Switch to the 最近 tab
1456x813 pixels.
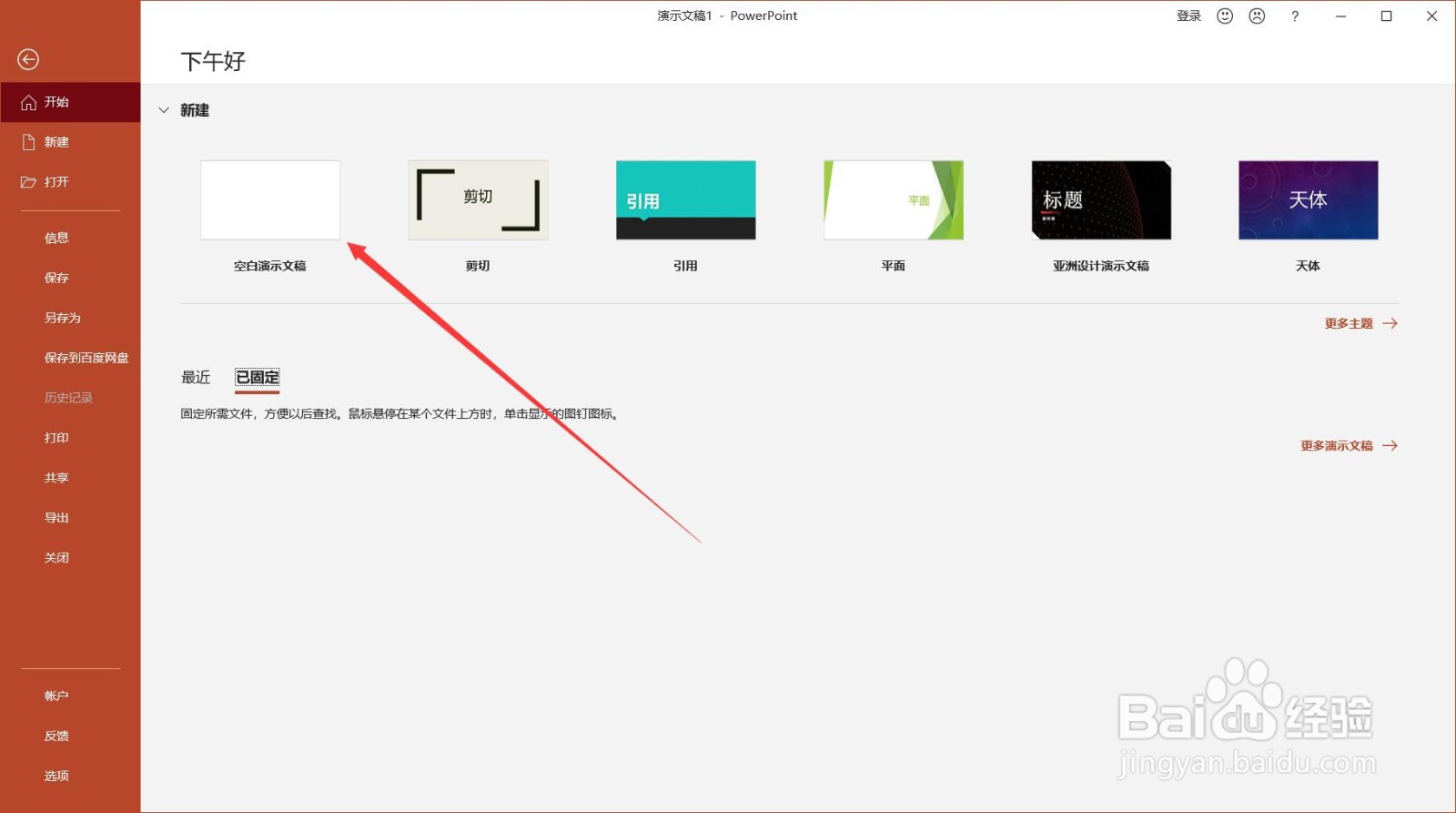[196, 377]
